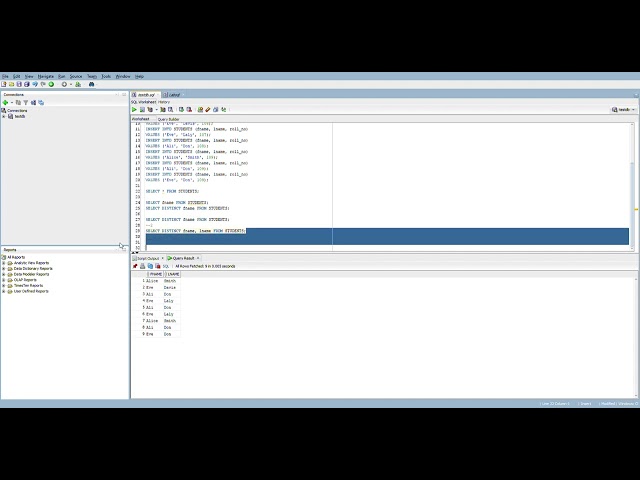The image size is (640, 480).
Task: Click the LNAME column header
Action: [173, 274]
